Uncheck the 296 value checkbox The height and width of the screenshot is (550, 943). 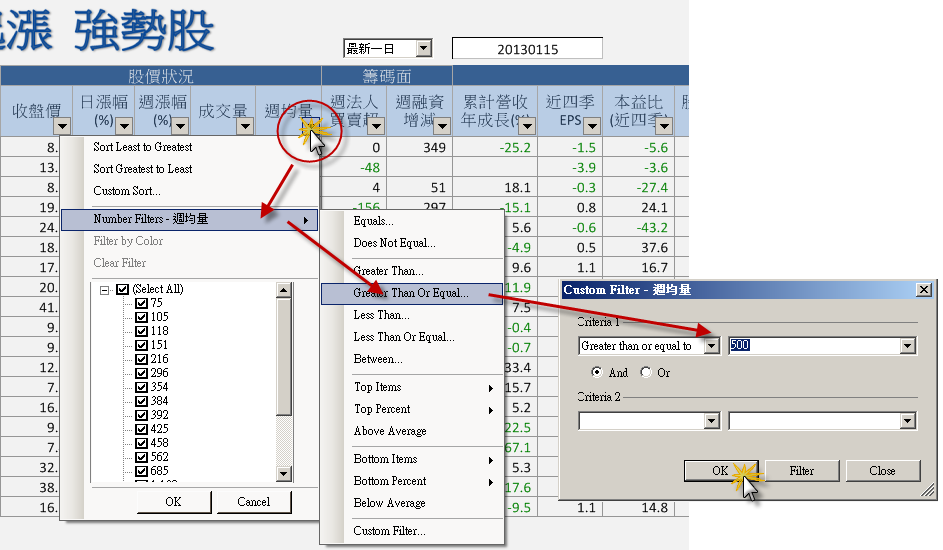[x=141, y=373]
